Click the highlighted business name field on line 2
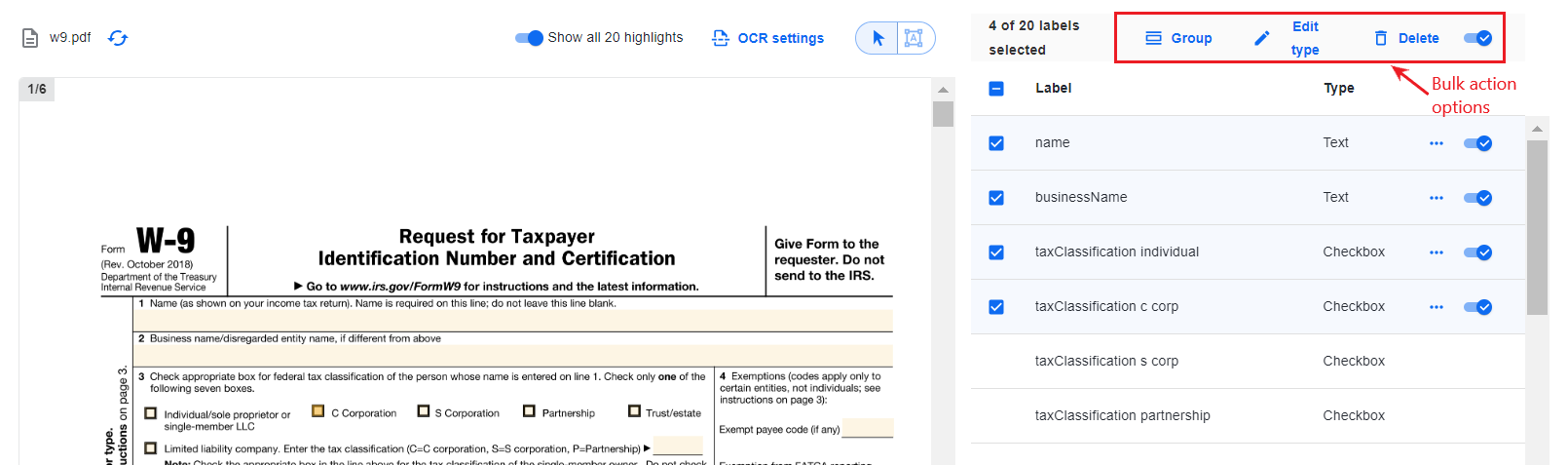Viewport: 1568px width, 465px height. click(513, 355)
